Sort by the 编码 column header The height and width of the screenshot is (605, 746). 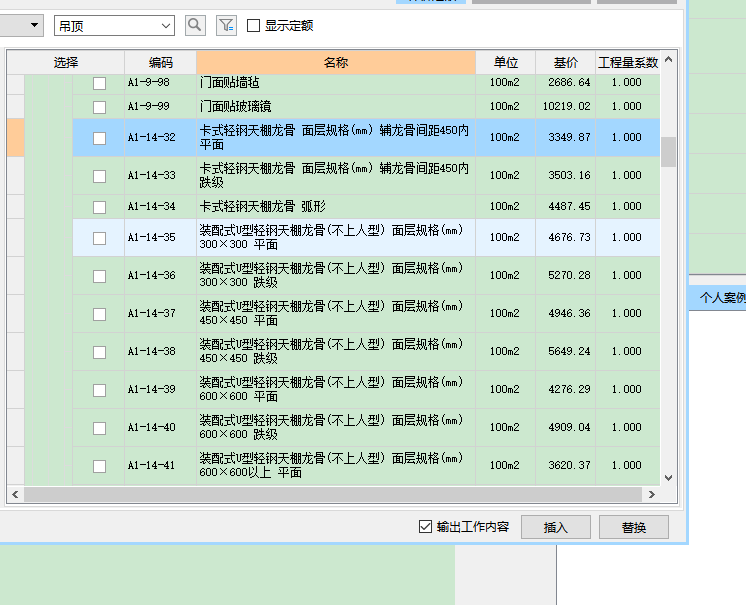[160, 62]
